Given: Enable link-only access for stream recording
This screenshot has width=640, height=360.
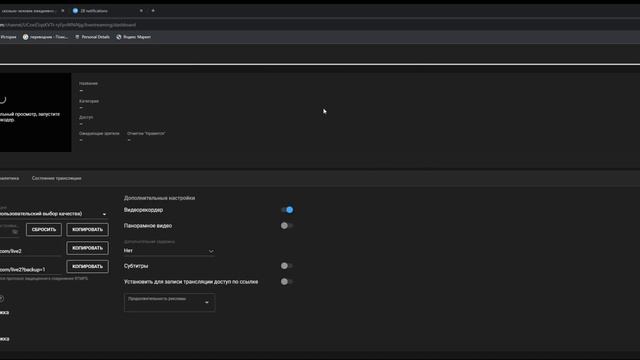Looking at the screenshot, I should click(x=287, y=282).
